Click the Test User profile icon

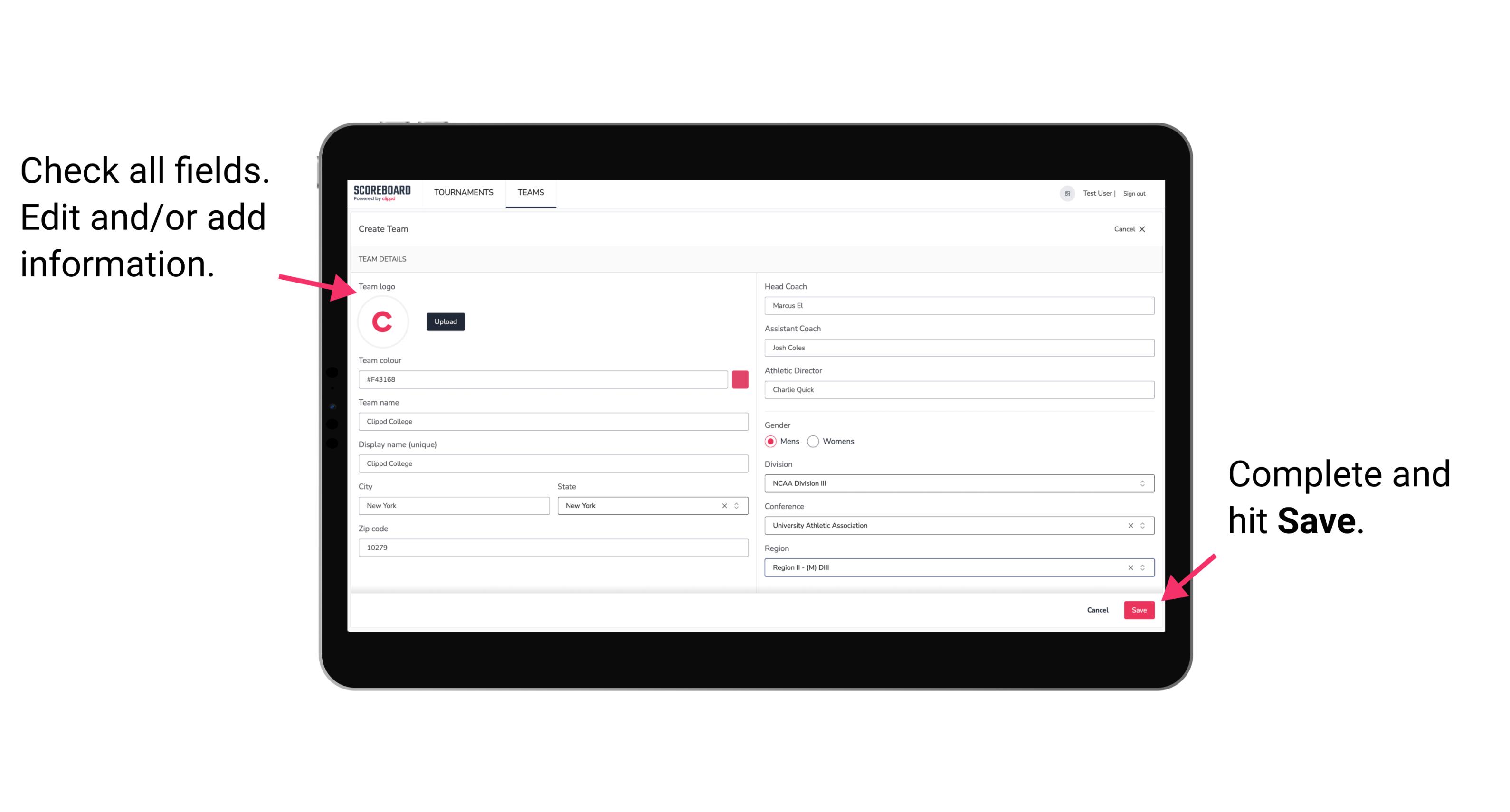(x=1065, y=193)
